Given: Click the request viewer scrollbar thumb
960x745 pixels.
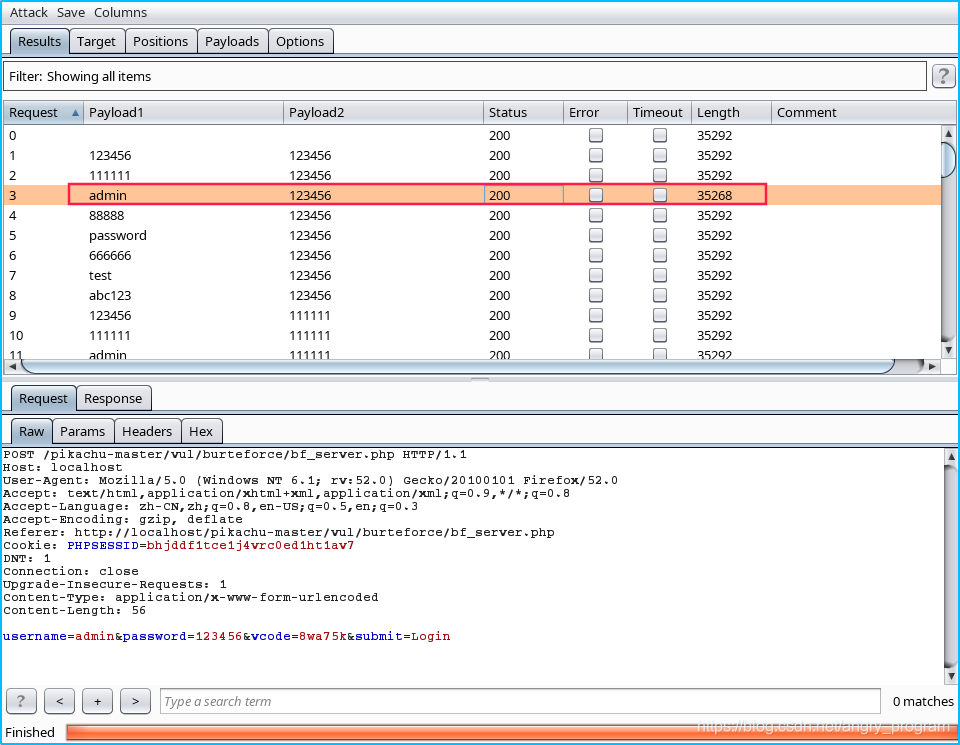Looking at the screenshot, I should 951,566.
